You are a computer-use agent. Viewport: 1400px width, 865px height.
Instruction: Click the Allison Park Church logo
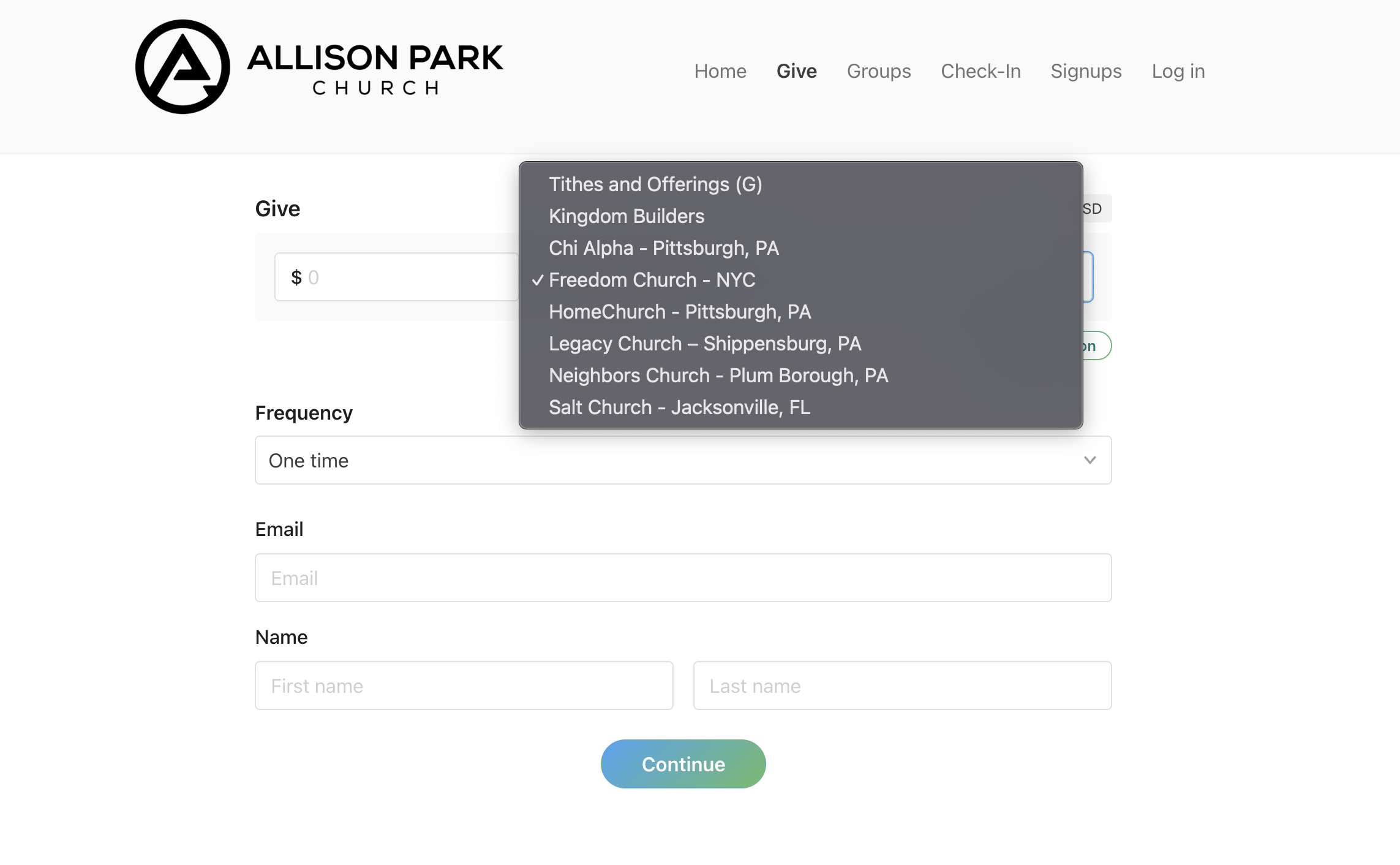click(318, 67)
